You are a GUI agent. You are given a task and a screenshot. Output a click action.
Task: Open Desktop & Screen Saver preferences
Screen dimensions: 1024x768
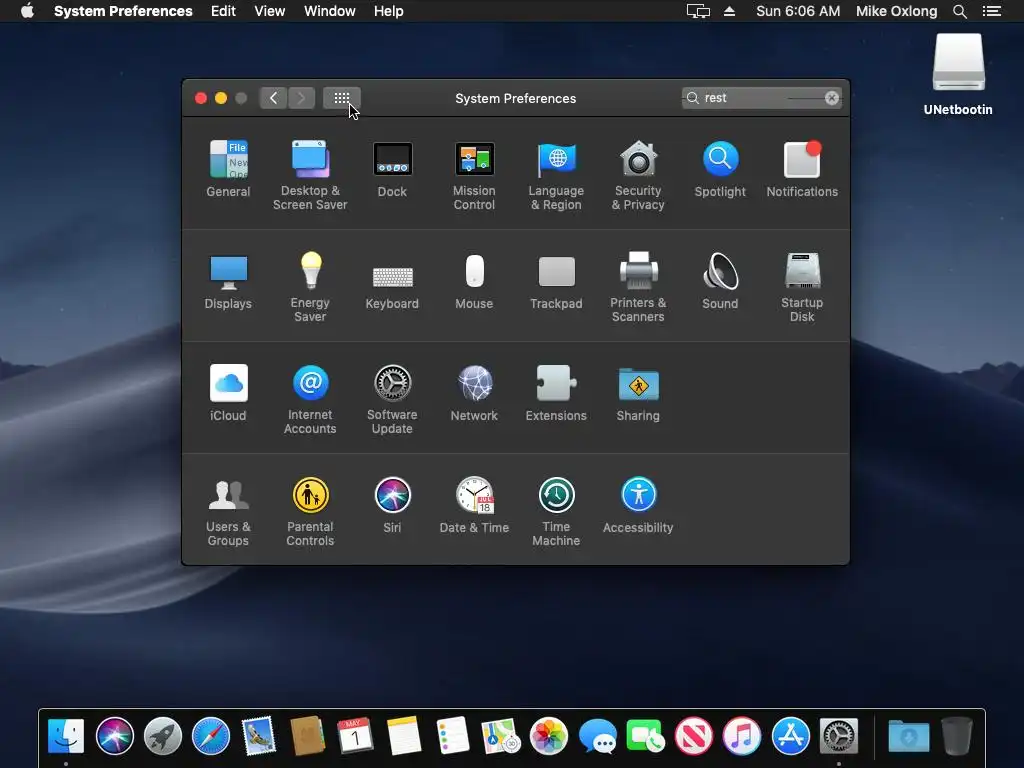coord(310,175)
